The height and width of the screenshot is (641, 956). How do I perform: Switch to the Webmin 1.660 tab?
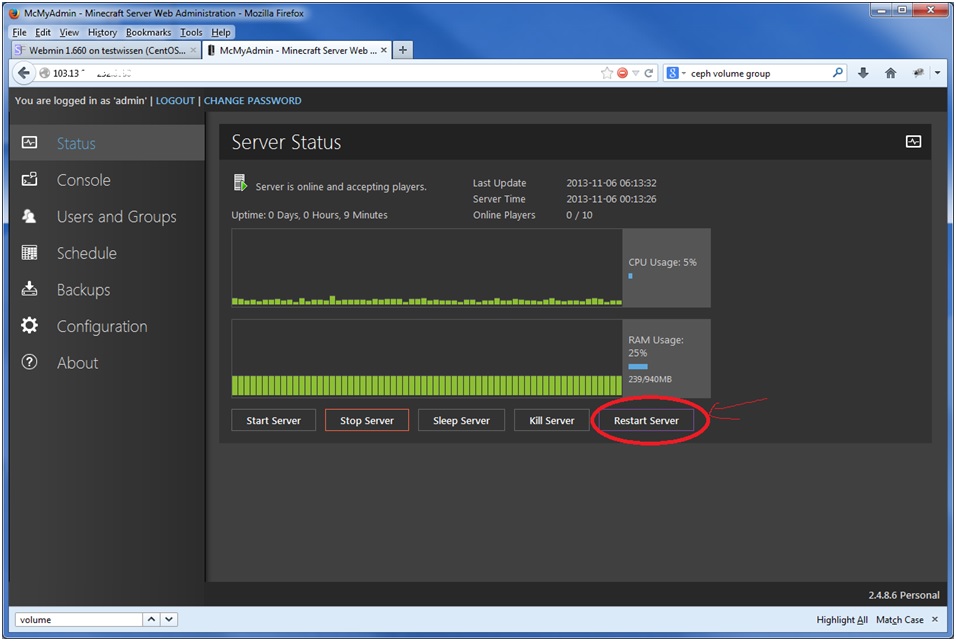click(x=106, y=50)
